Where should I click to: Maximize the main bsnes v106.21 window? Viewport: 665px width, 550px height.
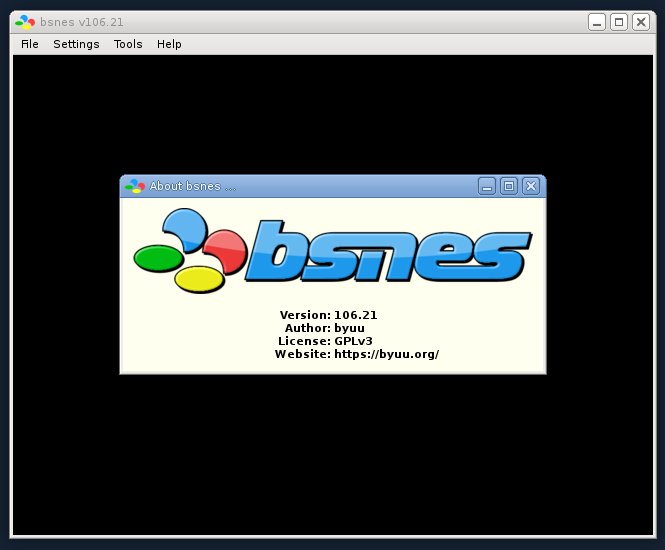(x=619, y=22)
